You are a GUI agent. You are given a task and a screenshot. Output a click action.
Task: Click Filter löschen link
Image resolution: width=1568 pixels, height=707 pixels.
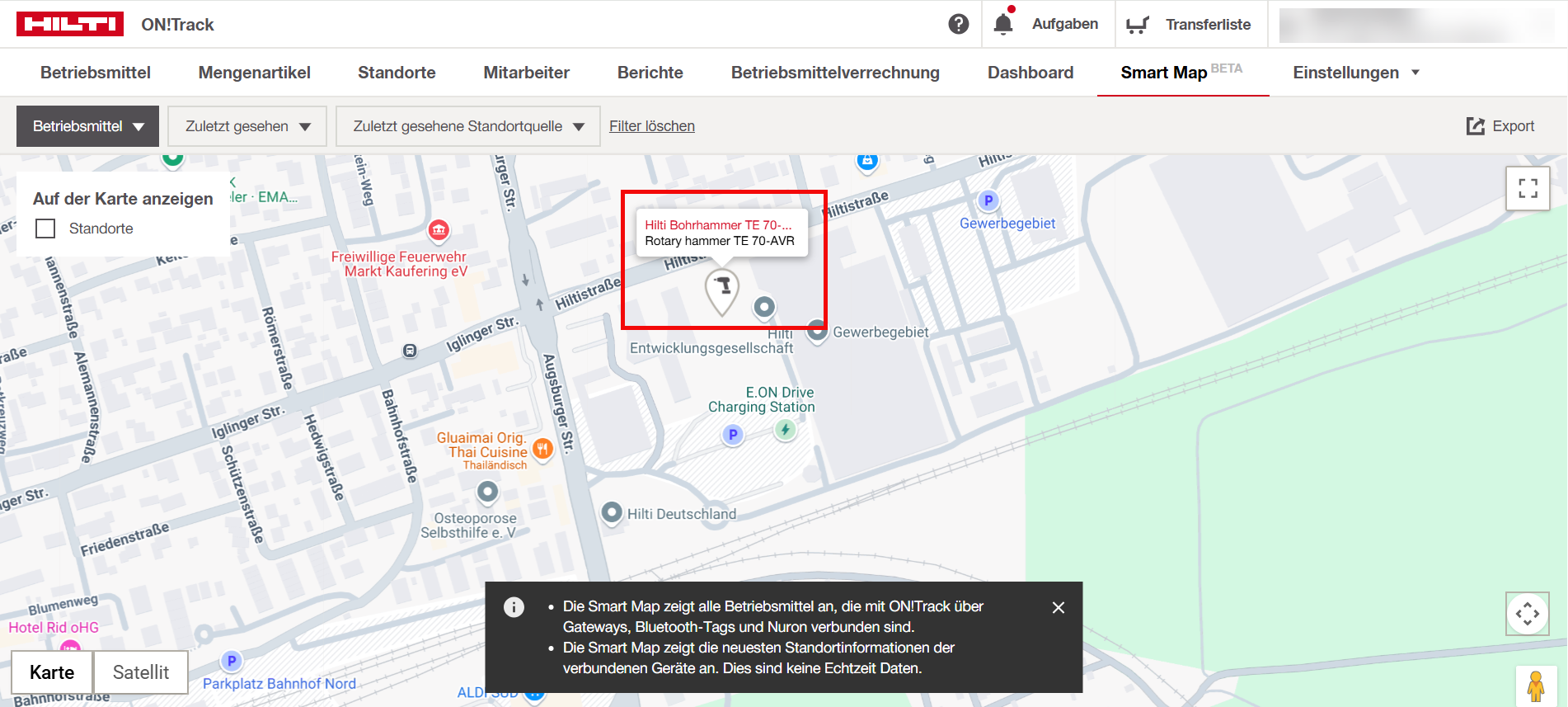[652, 126]
